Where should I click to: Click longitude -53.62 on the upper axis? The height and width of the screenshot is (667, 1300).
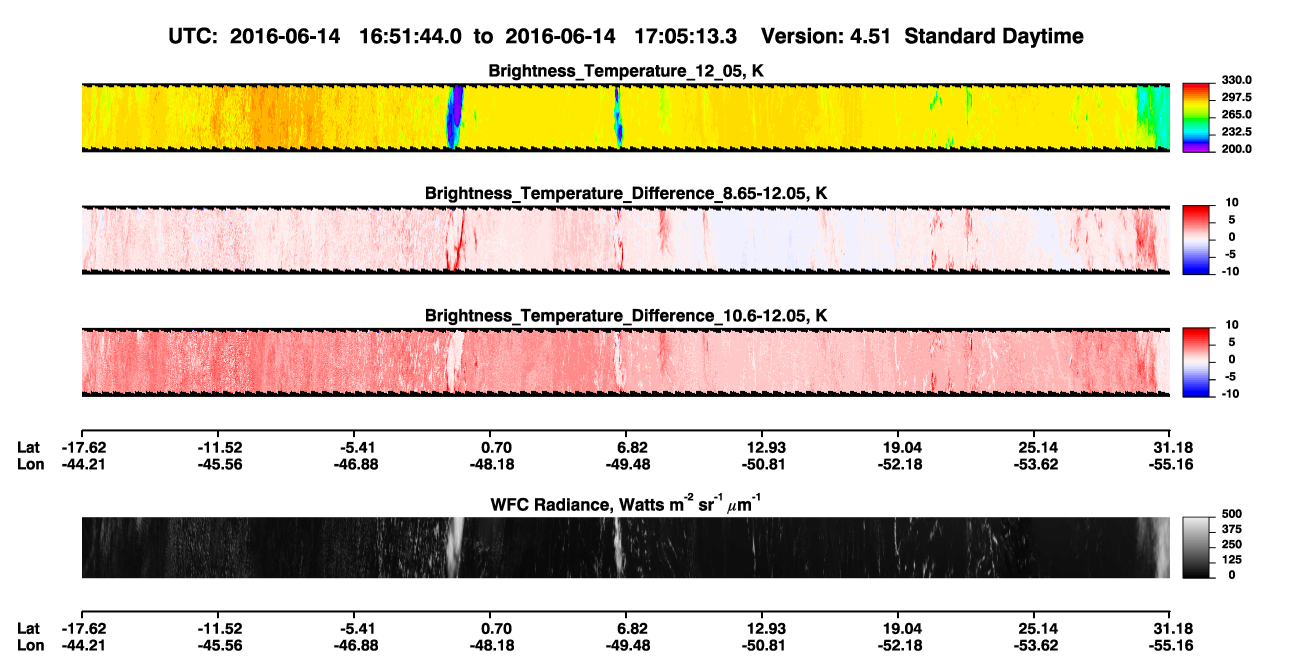(x=1034, y=464)
